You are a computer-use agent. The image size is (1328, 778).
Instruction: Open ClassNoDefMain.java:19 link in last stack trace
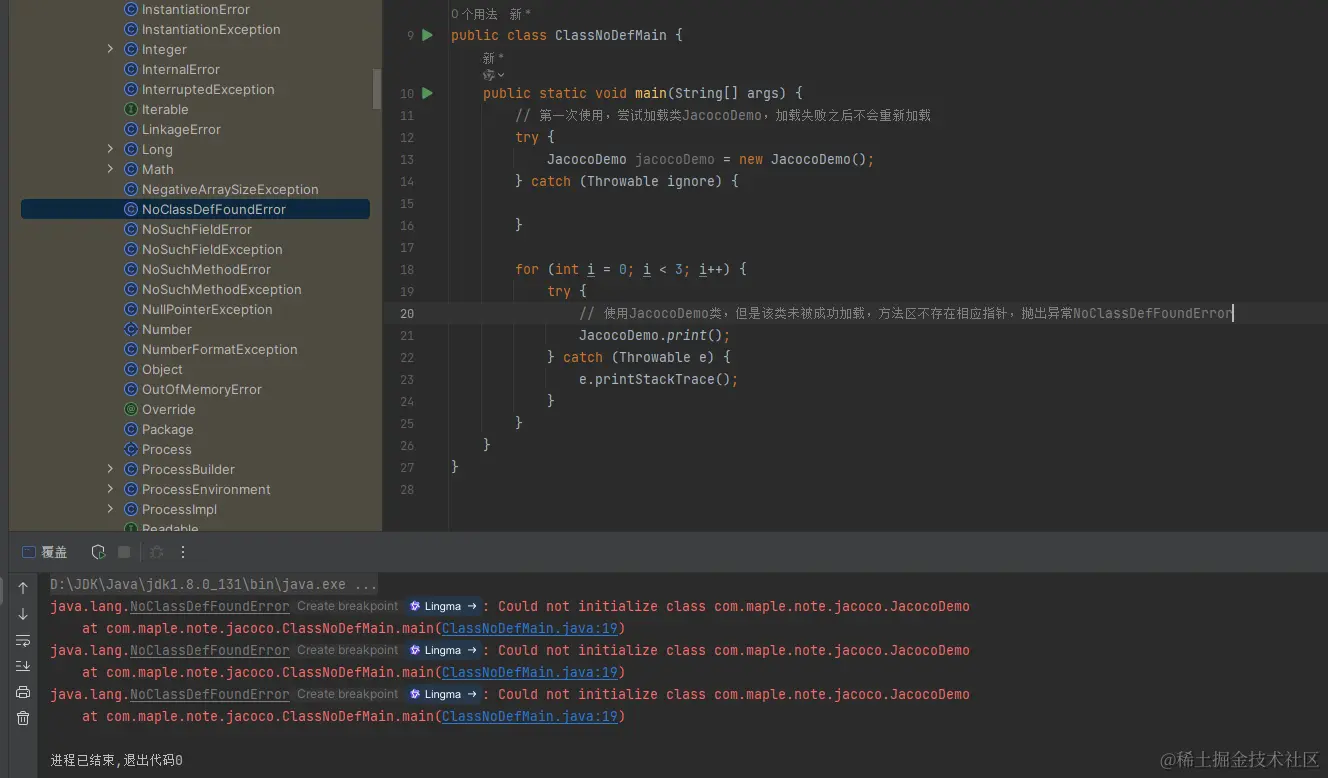[x=529, y=716]
